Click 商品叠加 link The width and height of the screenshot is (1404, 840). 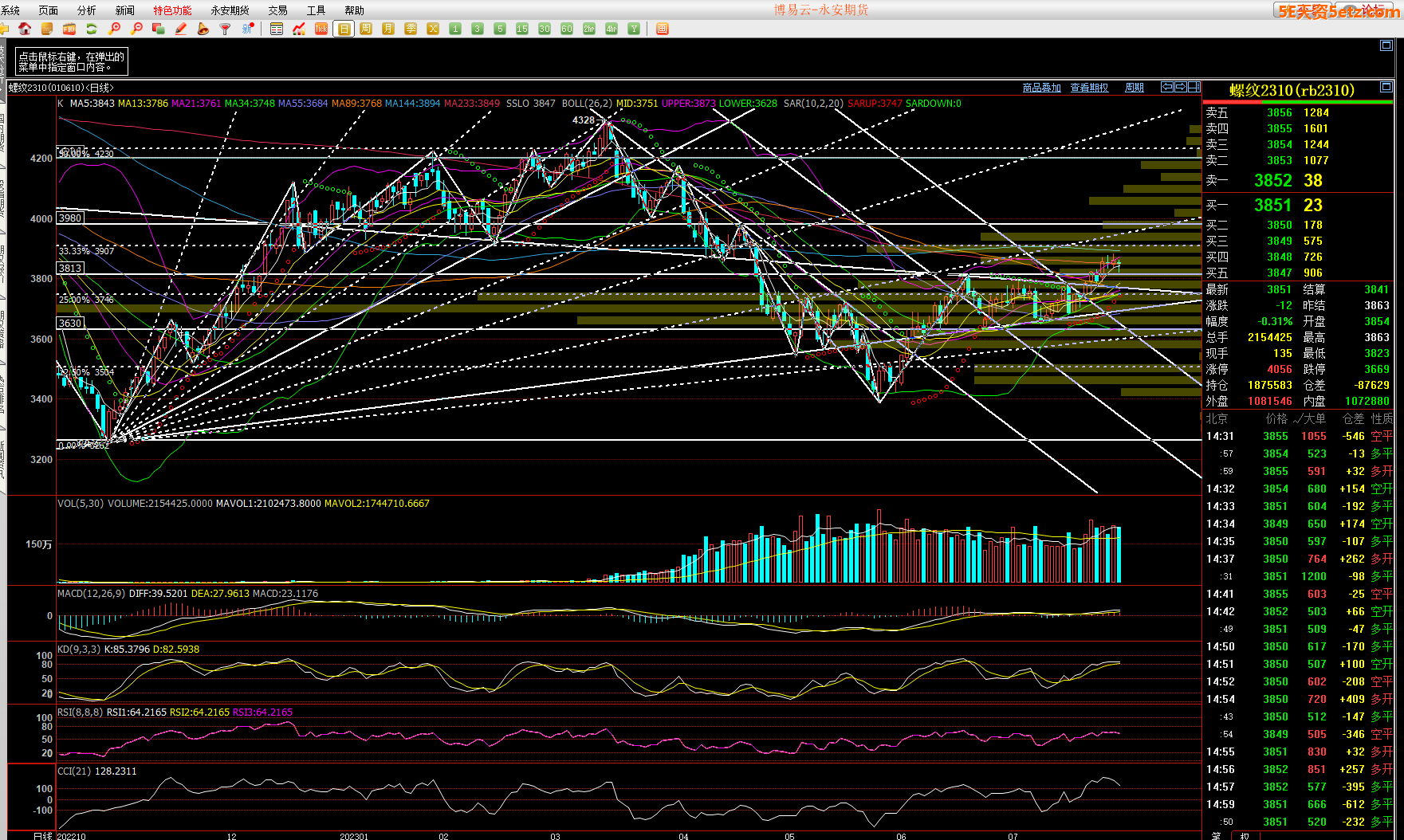(1041, 88)
